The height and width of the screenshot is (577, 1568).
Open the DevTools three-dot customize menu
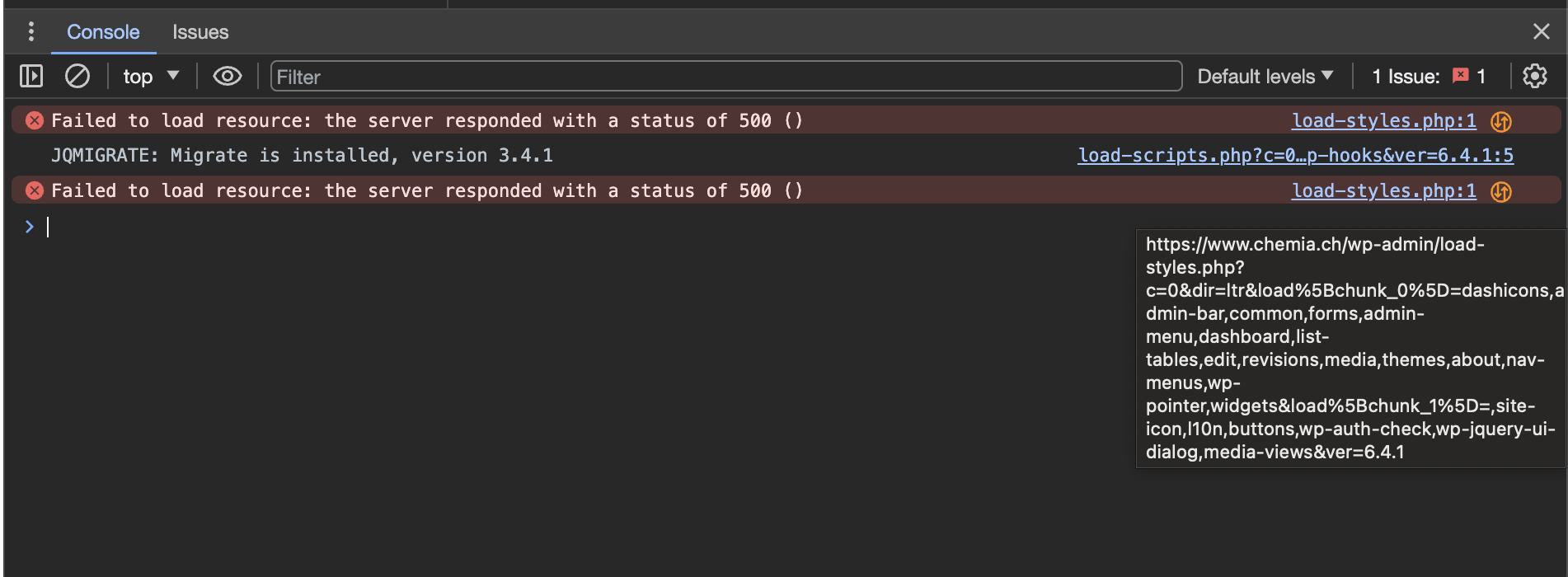[31, 32]
